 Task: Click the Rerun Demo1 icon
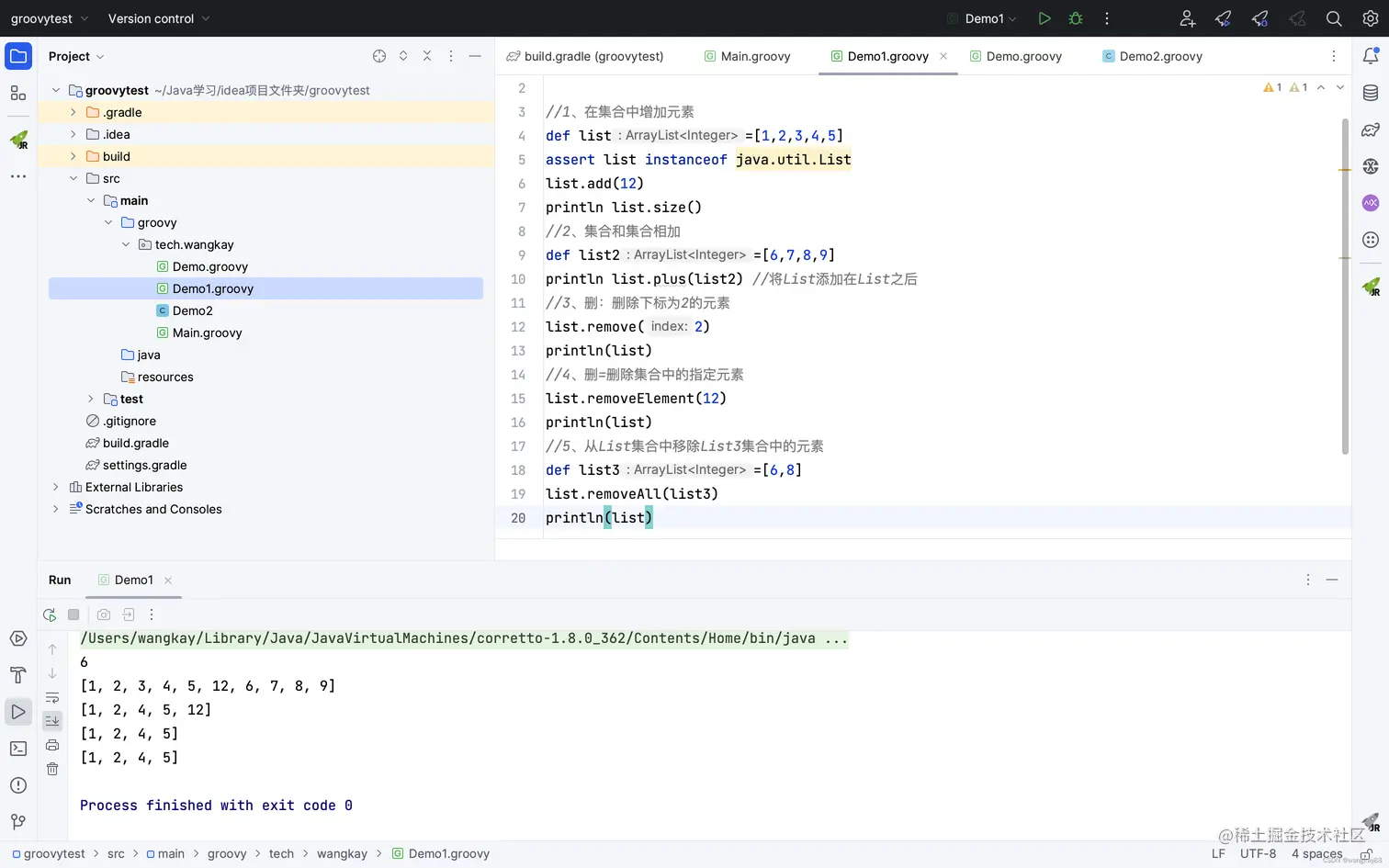point(50,614)
